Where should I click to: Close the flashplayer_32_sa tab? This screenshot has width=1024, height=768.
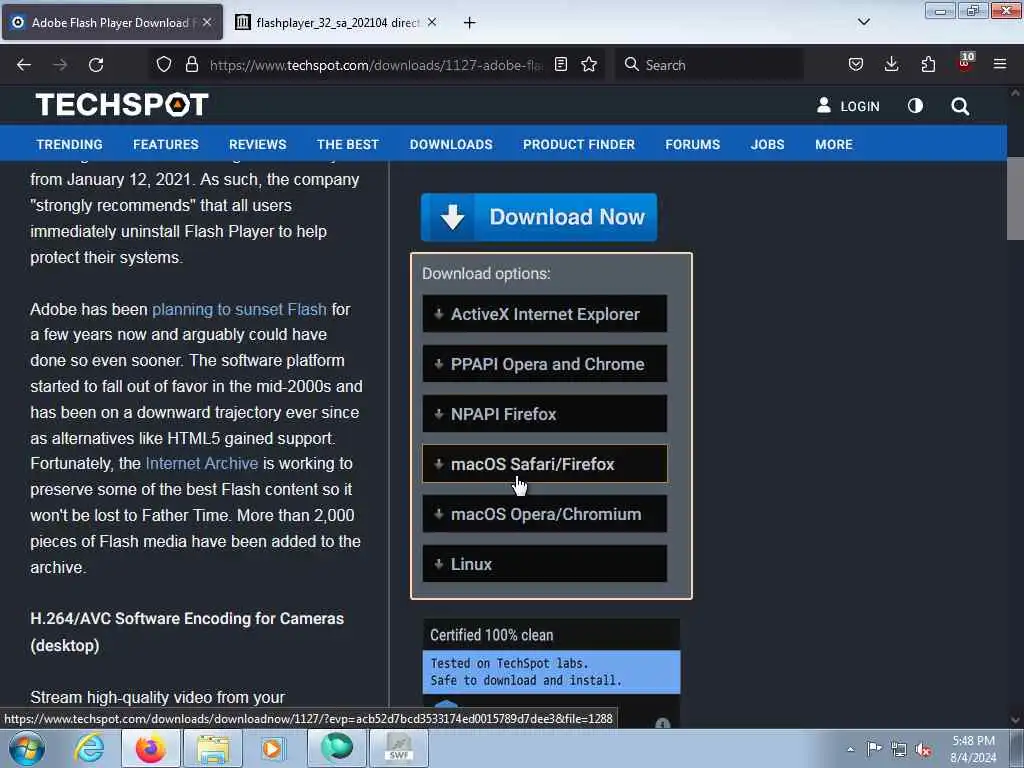pyautogui.click(x=432, y=22)
